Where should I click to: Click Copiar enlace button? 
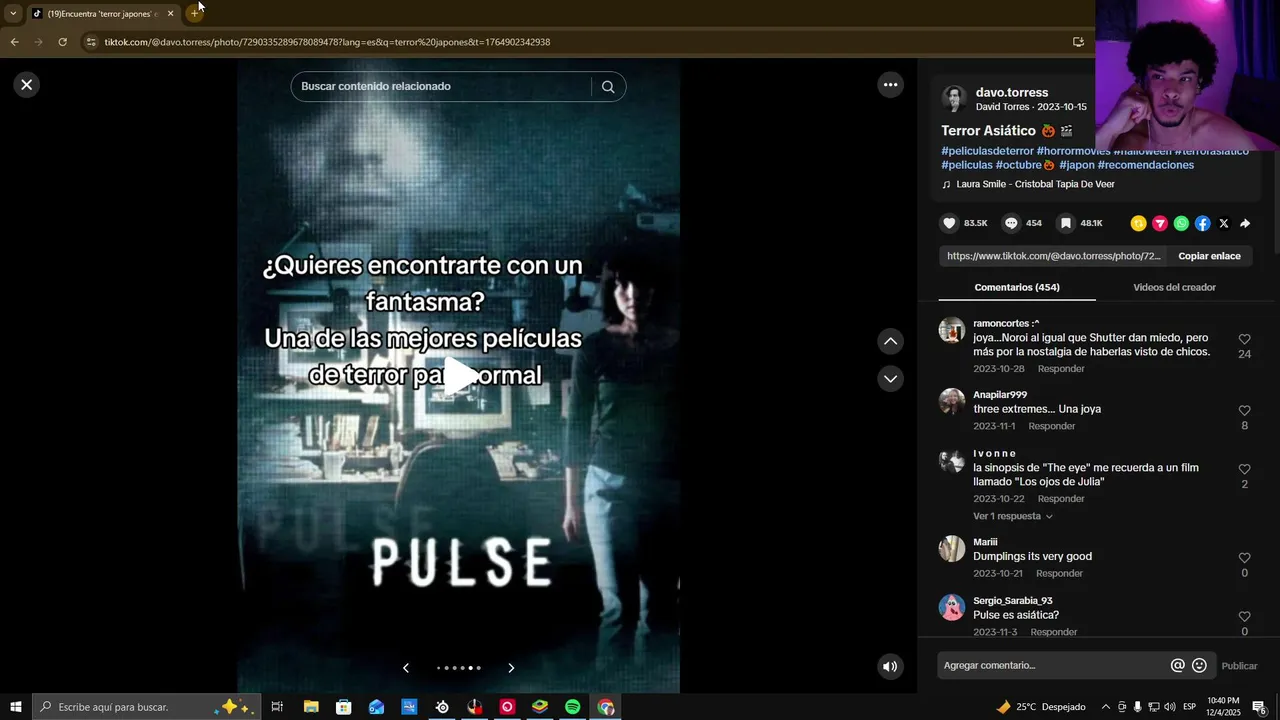coord(1209,256)
